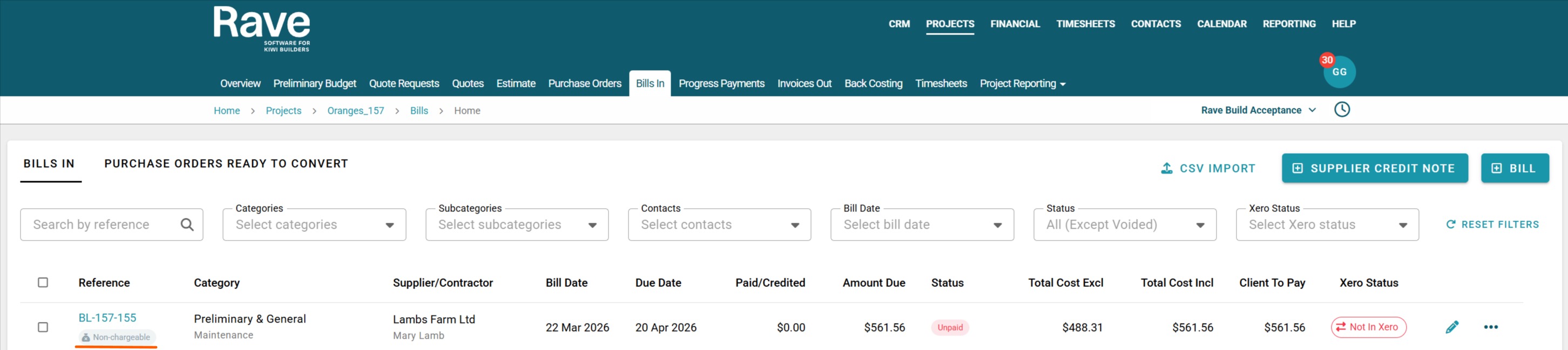Expand the Project Reporting menu

pos(1022,84)
